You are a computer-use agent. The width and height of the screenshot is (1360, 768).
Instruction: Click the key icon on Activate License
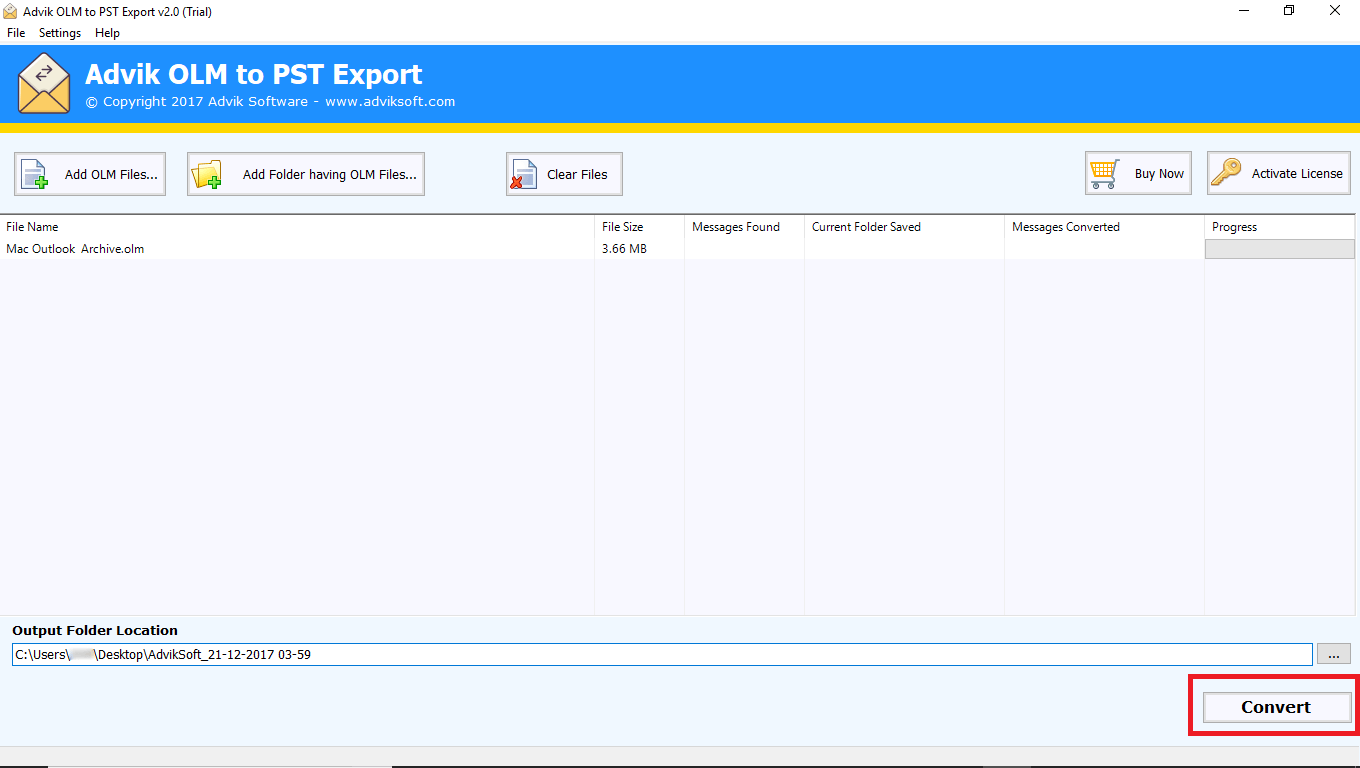1226,173
